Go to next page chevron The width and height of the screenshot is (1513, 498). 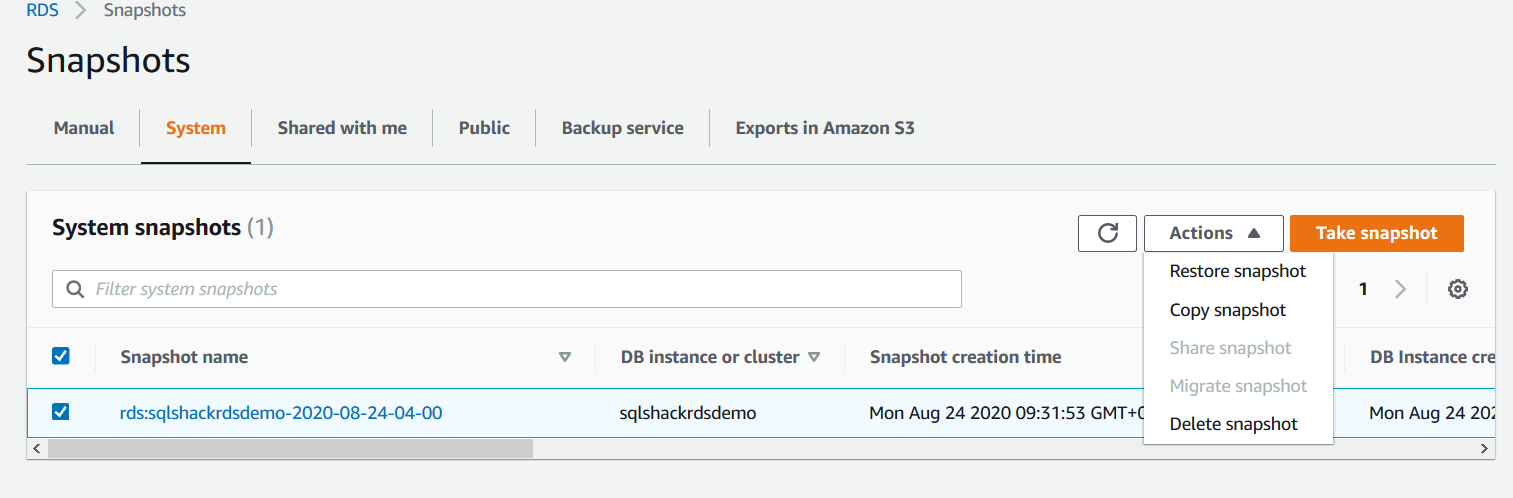tap(1400, 289)
